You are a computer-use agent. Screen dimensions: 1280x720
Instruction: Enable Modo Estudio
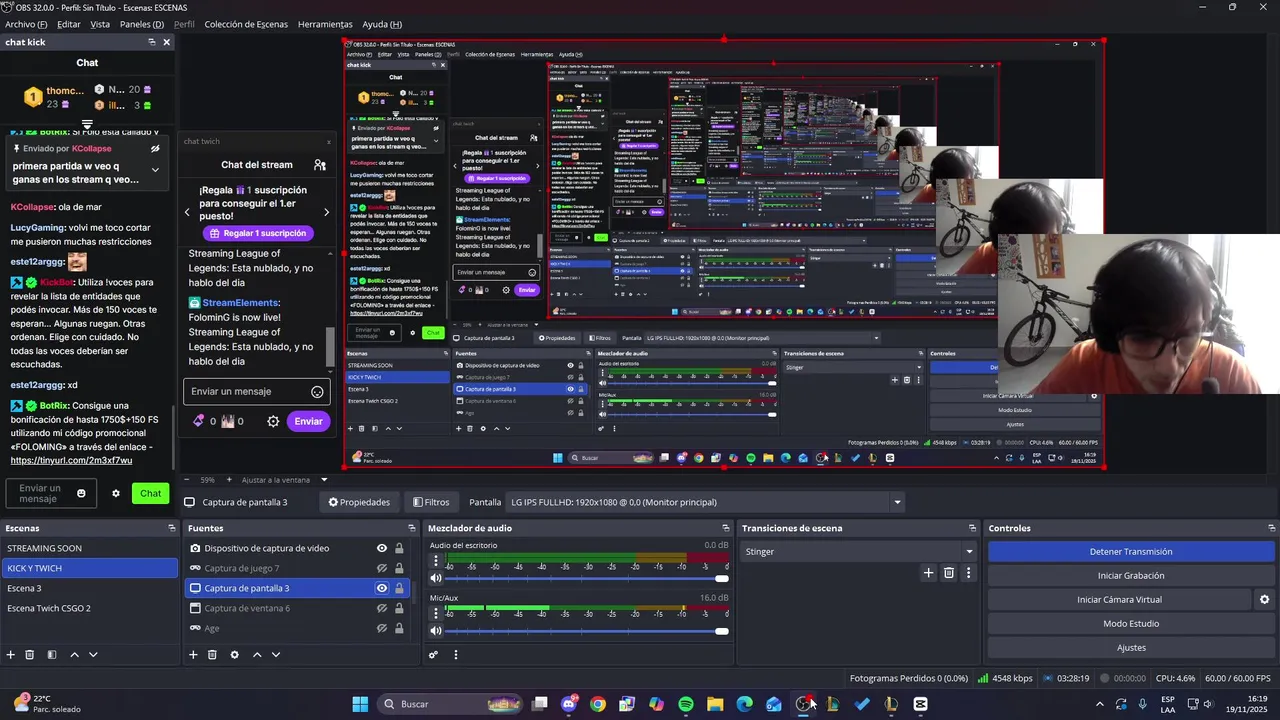tap(1131, 624)
